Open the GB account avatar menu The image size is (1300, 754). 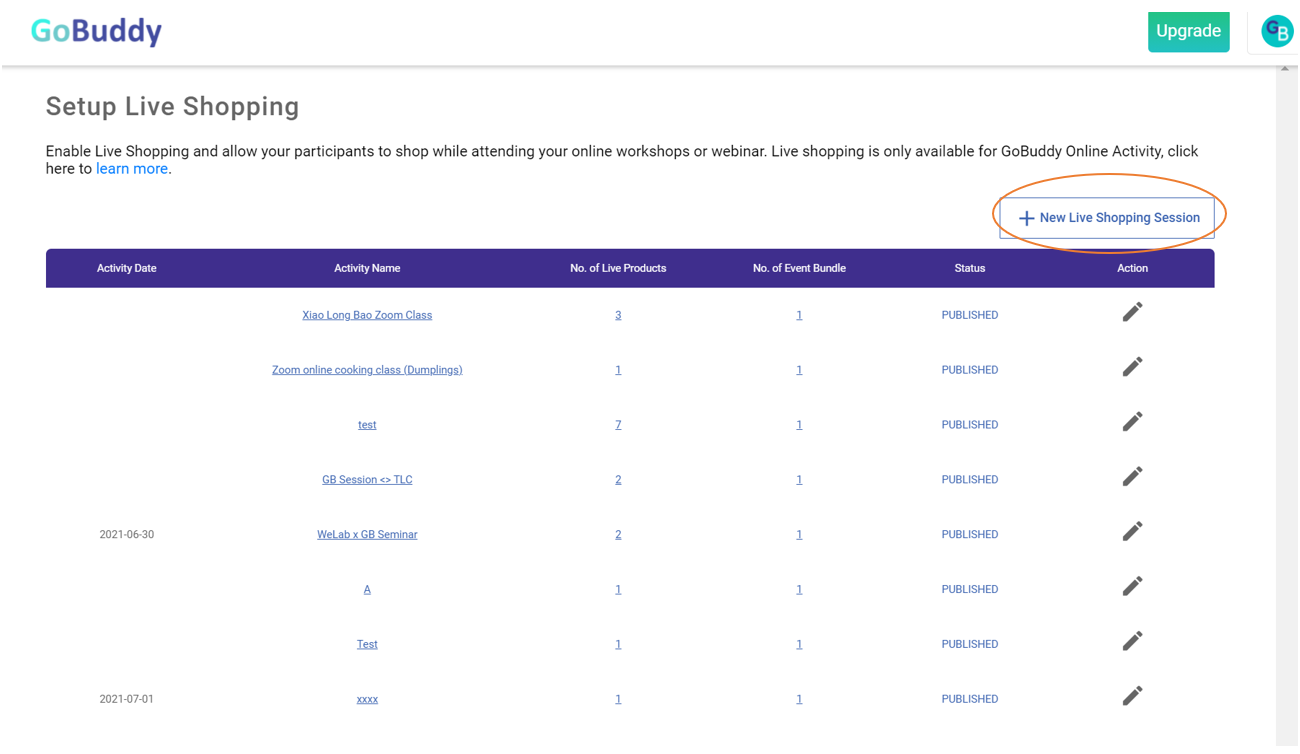[x=1277, y=31]
